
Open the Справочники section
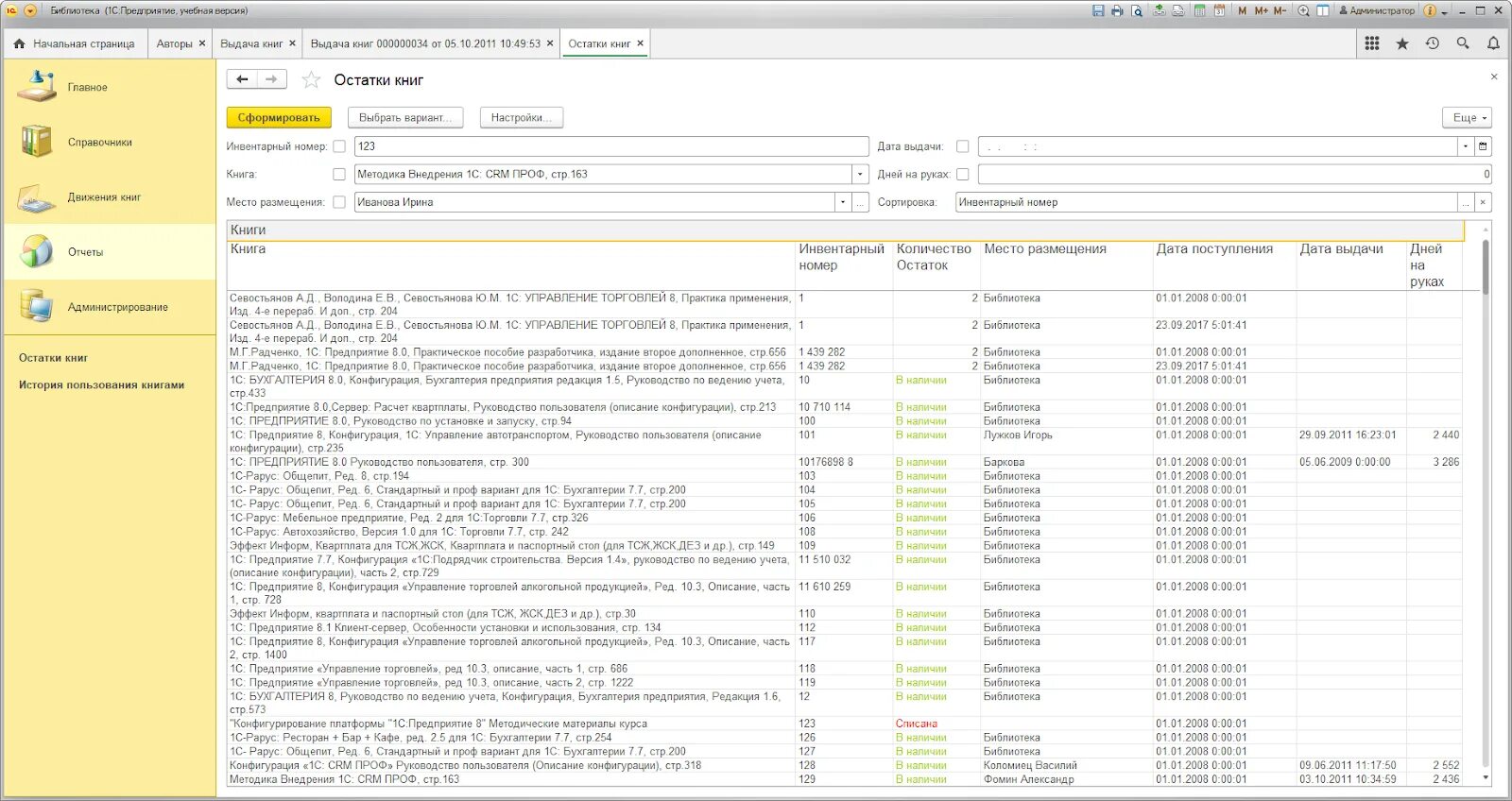tap(110, 142)
